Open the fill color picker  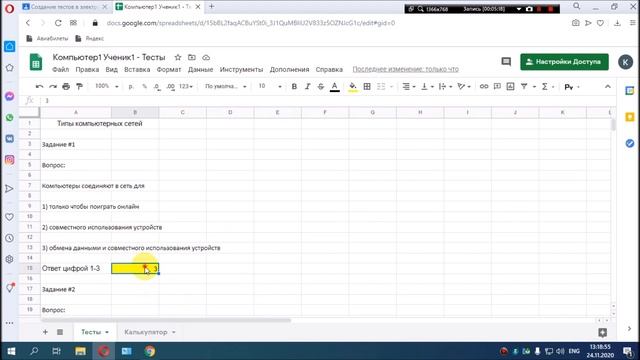[353, 87]
